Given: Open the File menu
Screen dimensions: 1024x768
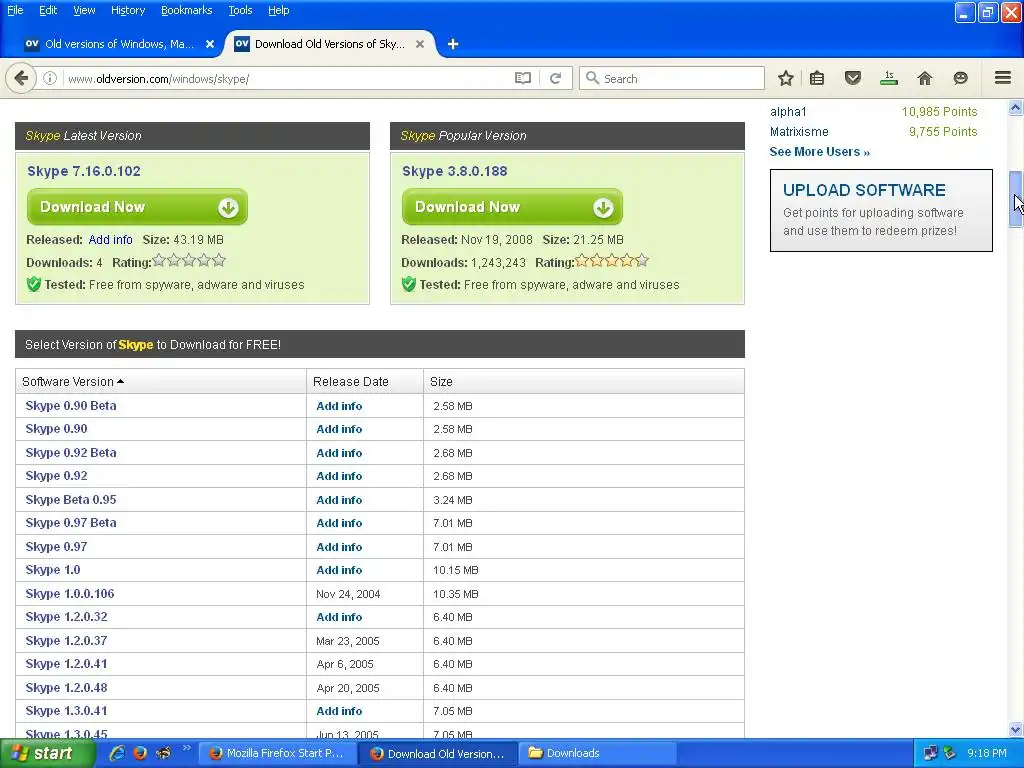Looking at the screenshot, I should tap(15, 10).
